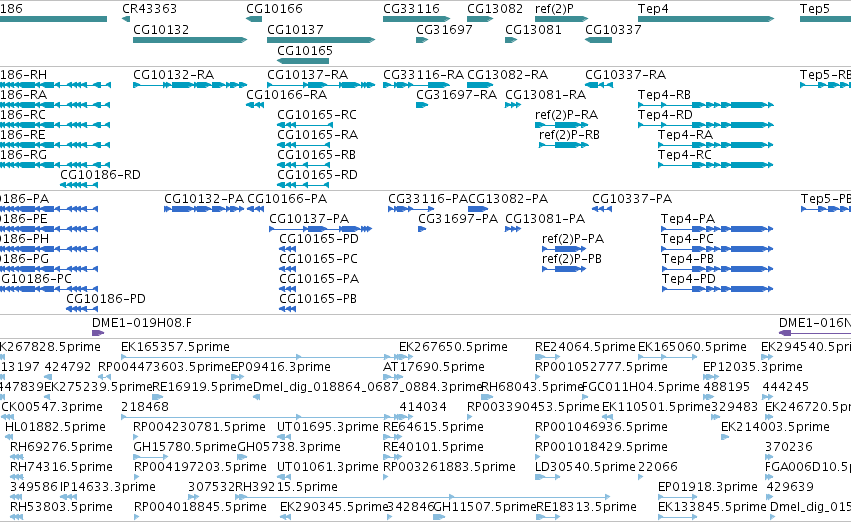The width and height of the screenshot is (851, 522).
Task: Click the ref(2)P gene label
Action: pos(554,9)
